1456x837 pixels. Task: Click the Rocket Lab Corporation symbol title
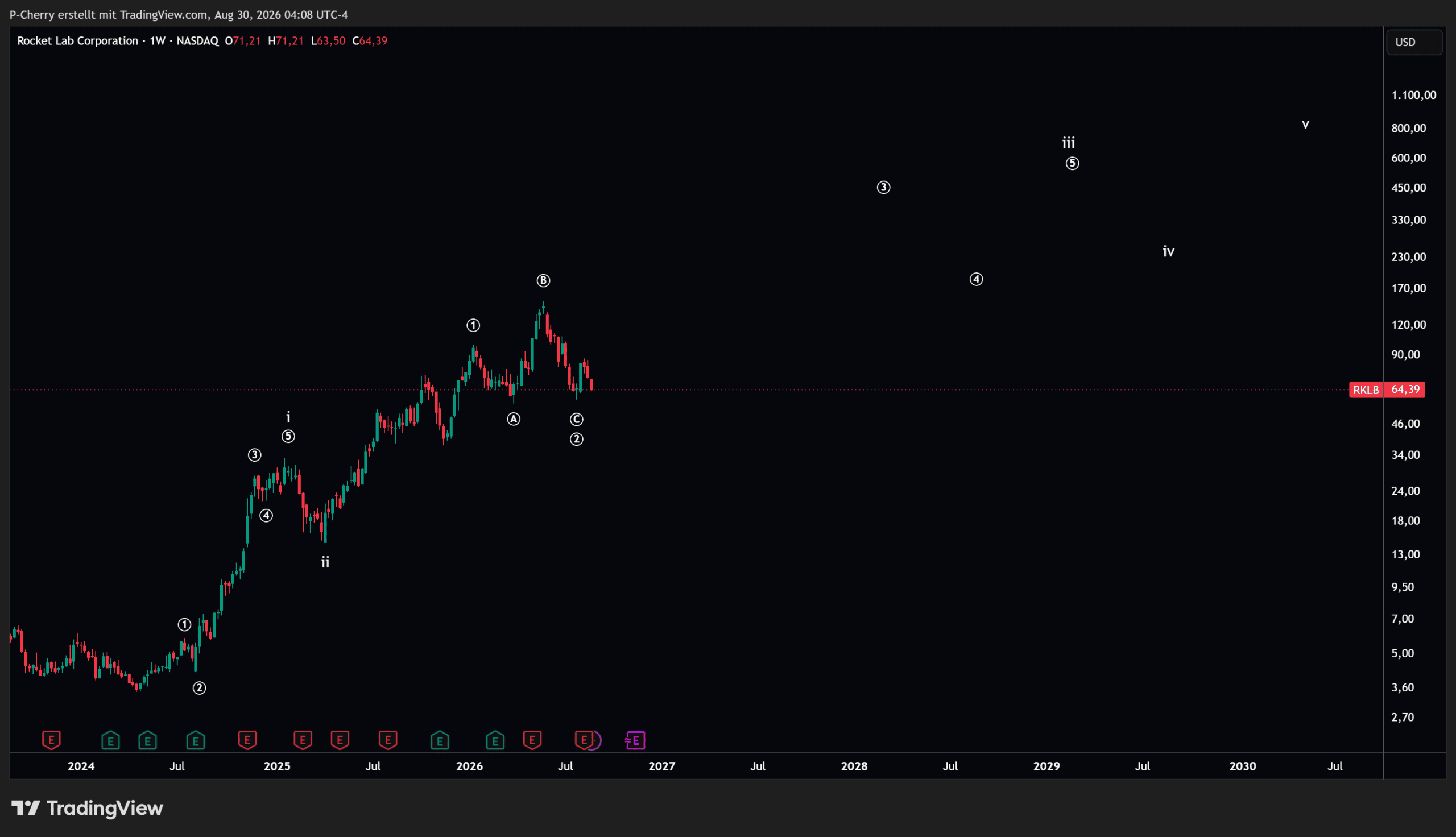[x=77, y=41]
